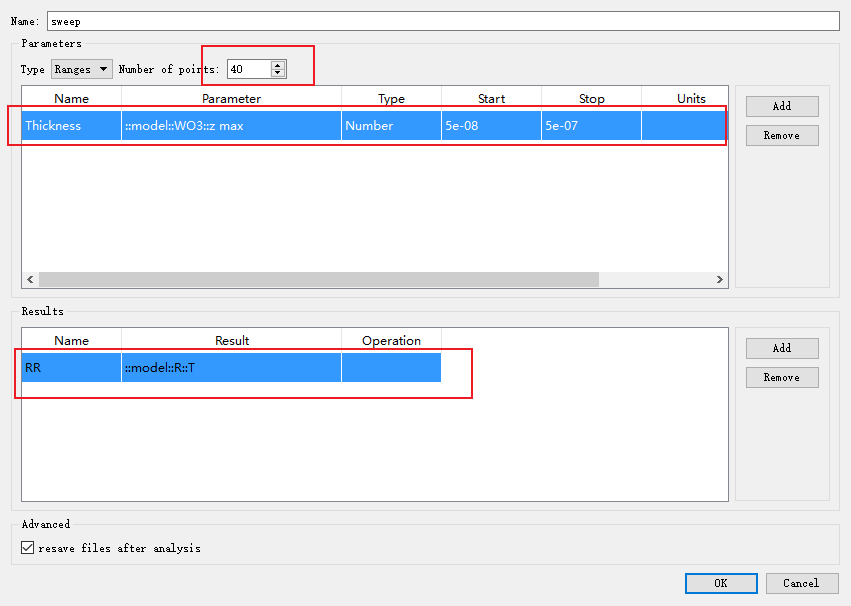Image resolution: width=851 pixels, height=606 pixels.
Task: Confirm the sweep with OK button
Action: coord(720,583)
